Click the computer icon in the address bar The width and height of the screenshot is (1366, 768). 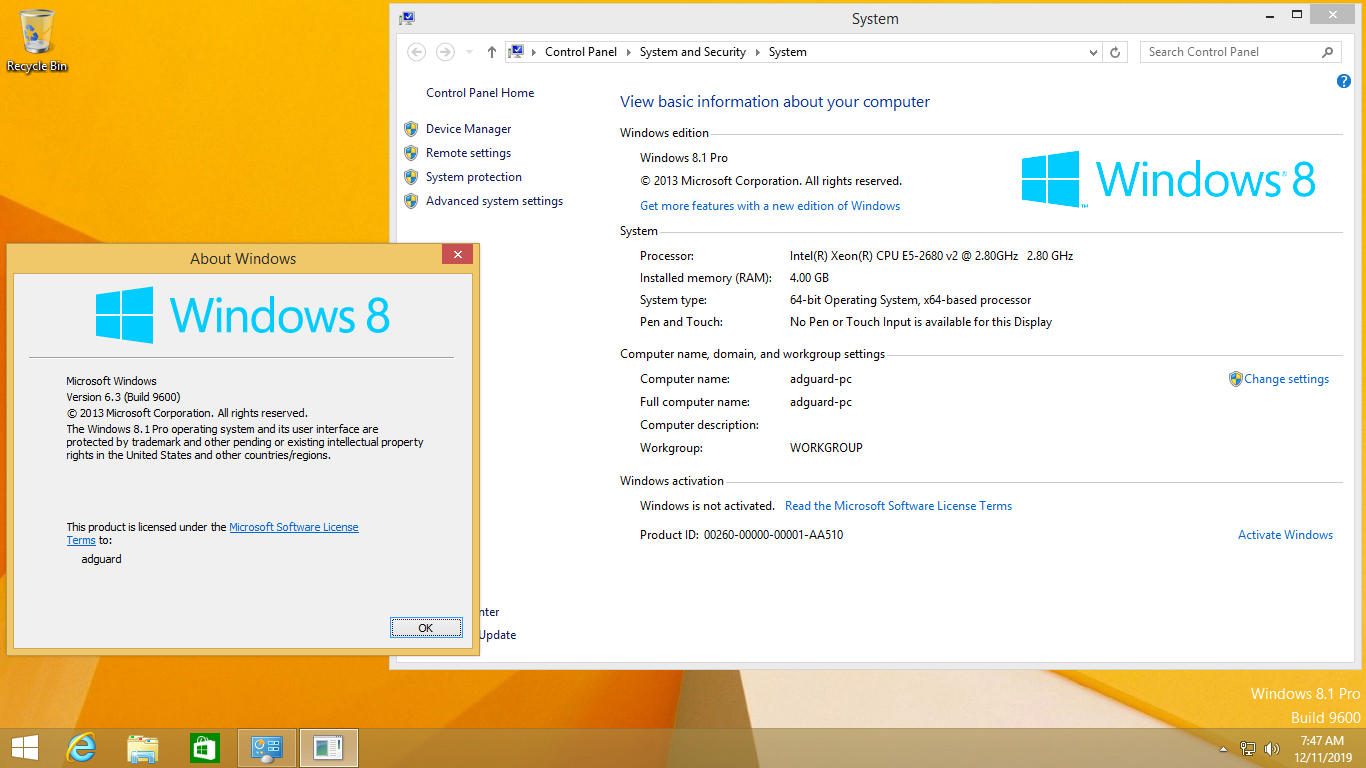(x=516, y=52)
